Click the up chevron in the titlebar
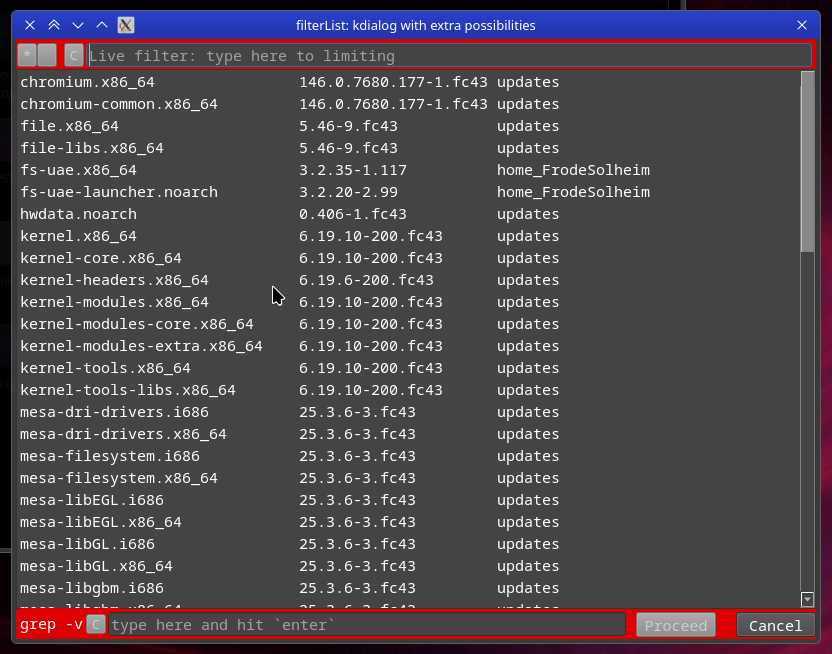The image size is (832, 654). point(102,25)
